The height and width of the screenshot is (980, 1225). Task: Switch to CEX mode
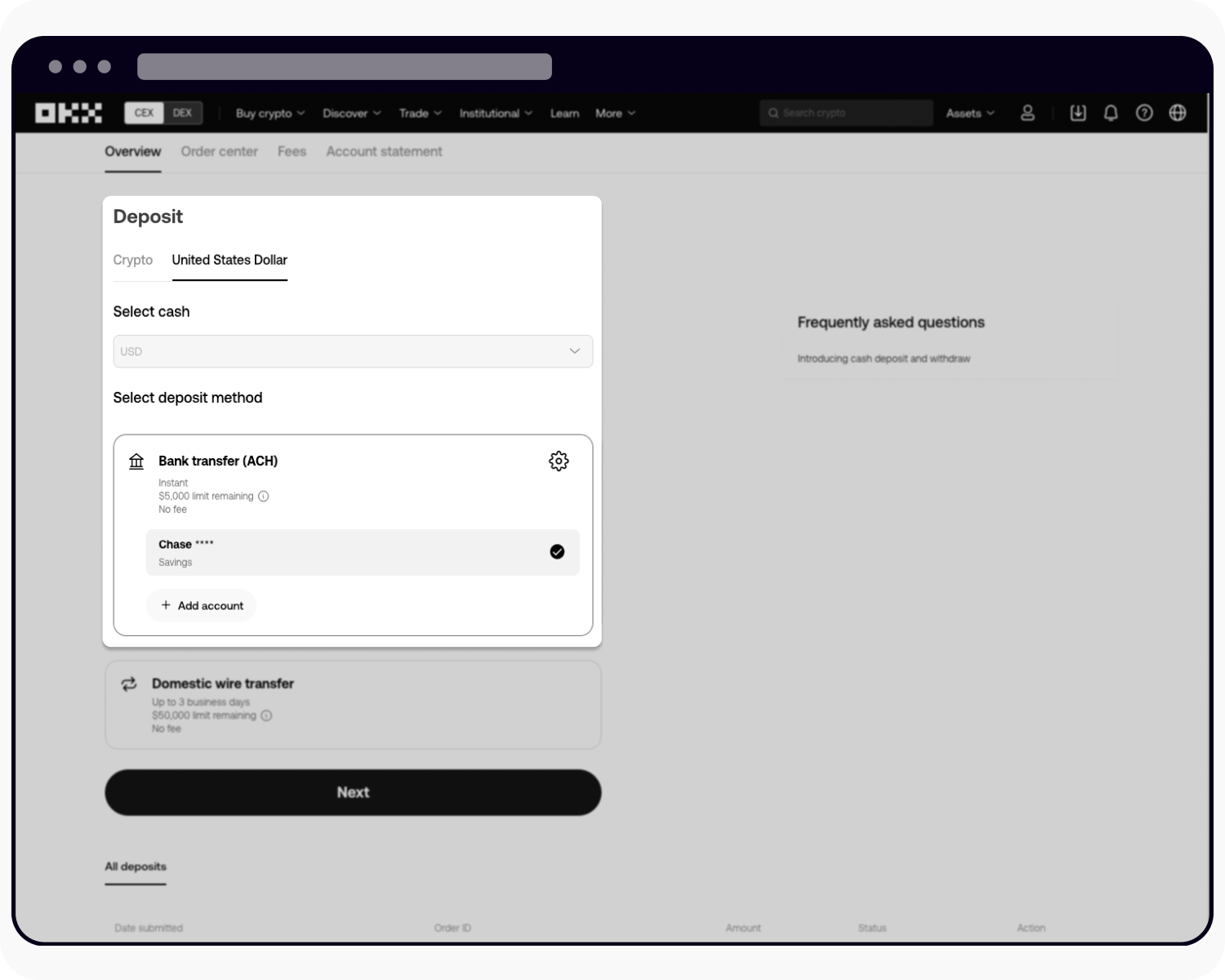click(144, 113)
